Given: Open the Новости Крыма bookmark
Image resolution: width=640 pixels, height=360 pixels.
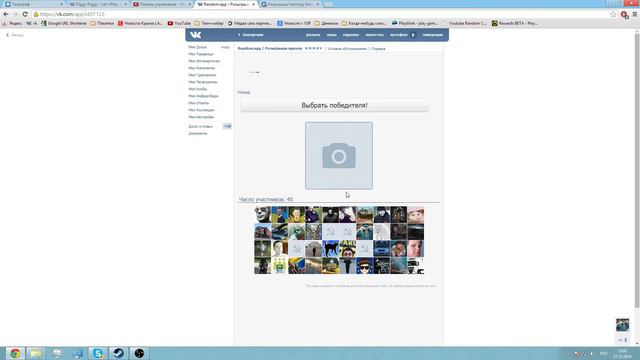Looking at the screenshot, I should (x=140, y=23).
